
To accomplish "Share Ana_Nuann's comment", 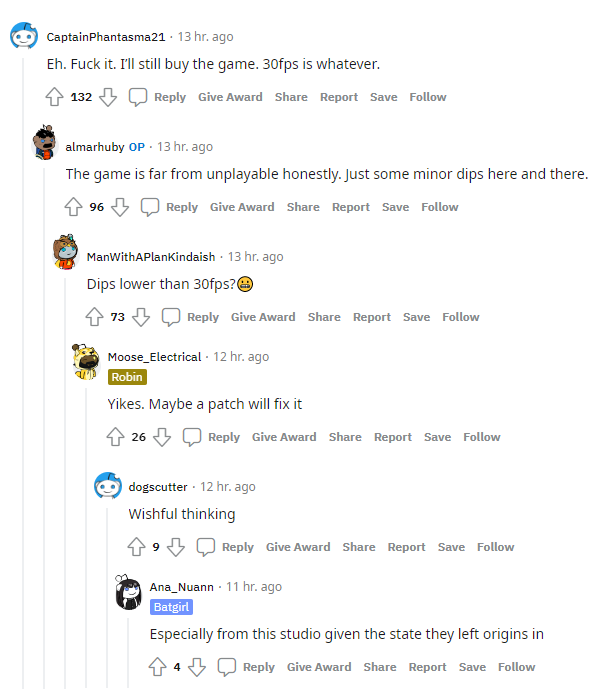I will tap(380, 667).
